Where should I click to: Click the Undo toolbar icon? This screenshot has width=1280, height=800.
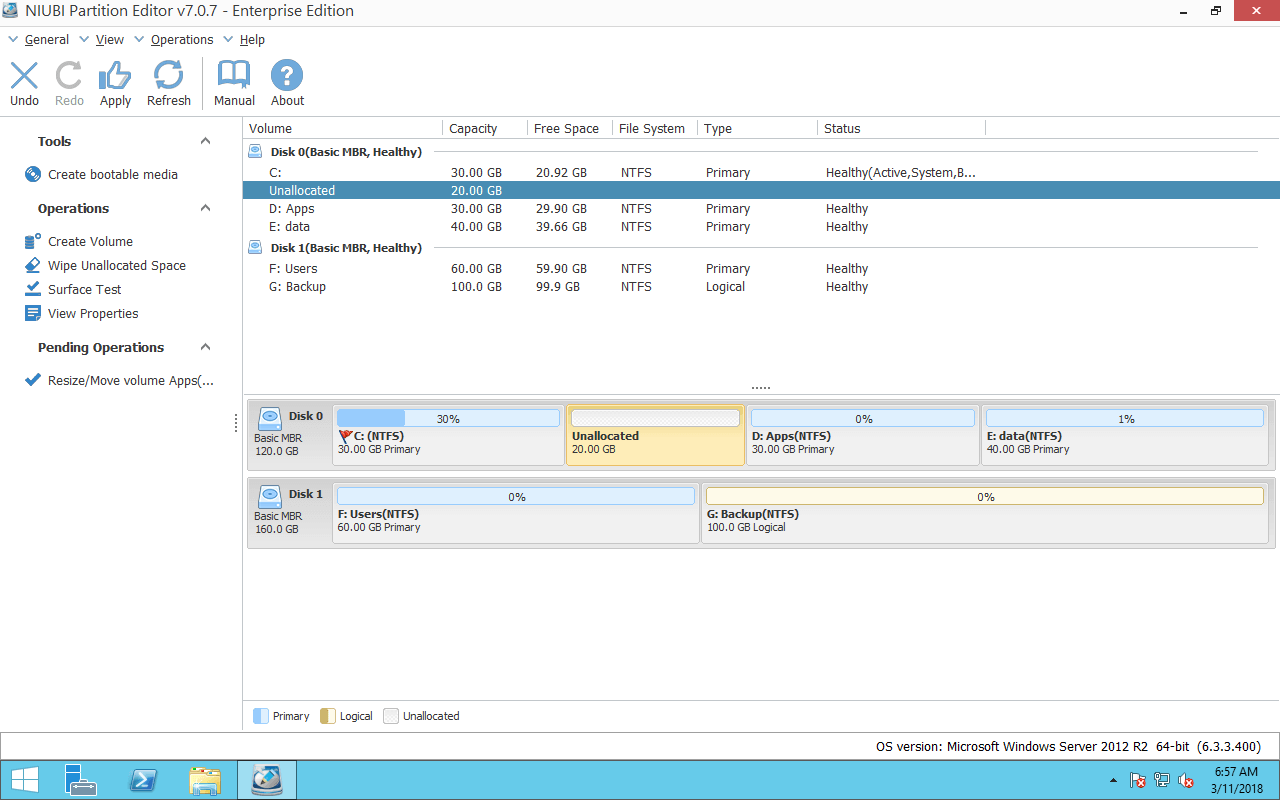(24, 76)
